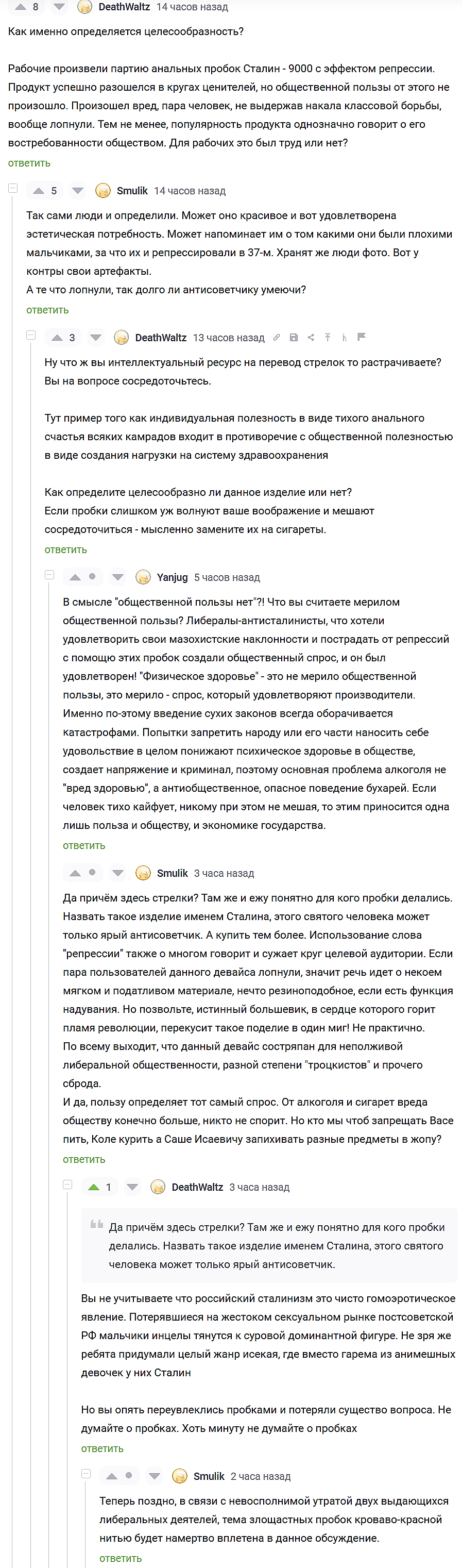Image resolution: width=462 pixels, height=1568 pixels.
Task: Jump to parent comment with up-arrow icon
Action: (x=328, y=337)
